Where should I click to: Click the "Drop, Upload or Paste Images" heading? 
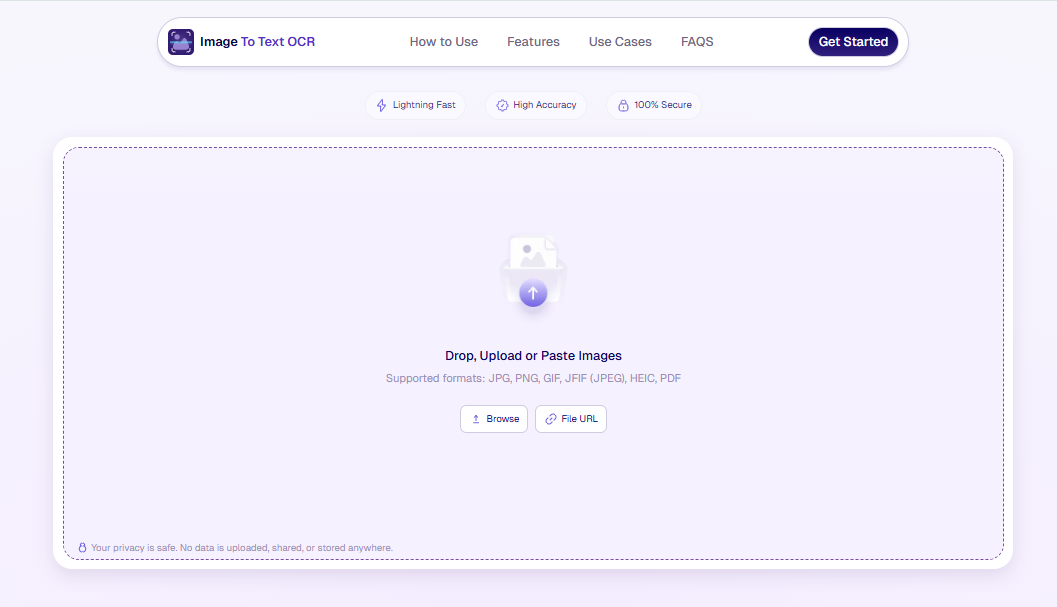(x=533, y=356)
